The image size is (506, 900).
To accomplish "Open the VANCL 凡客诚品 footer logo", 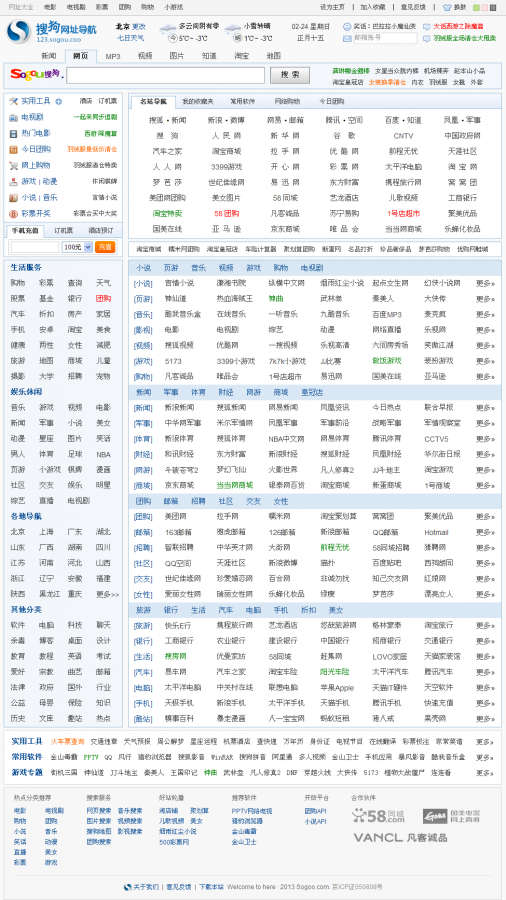I will (x=400, y=838).
